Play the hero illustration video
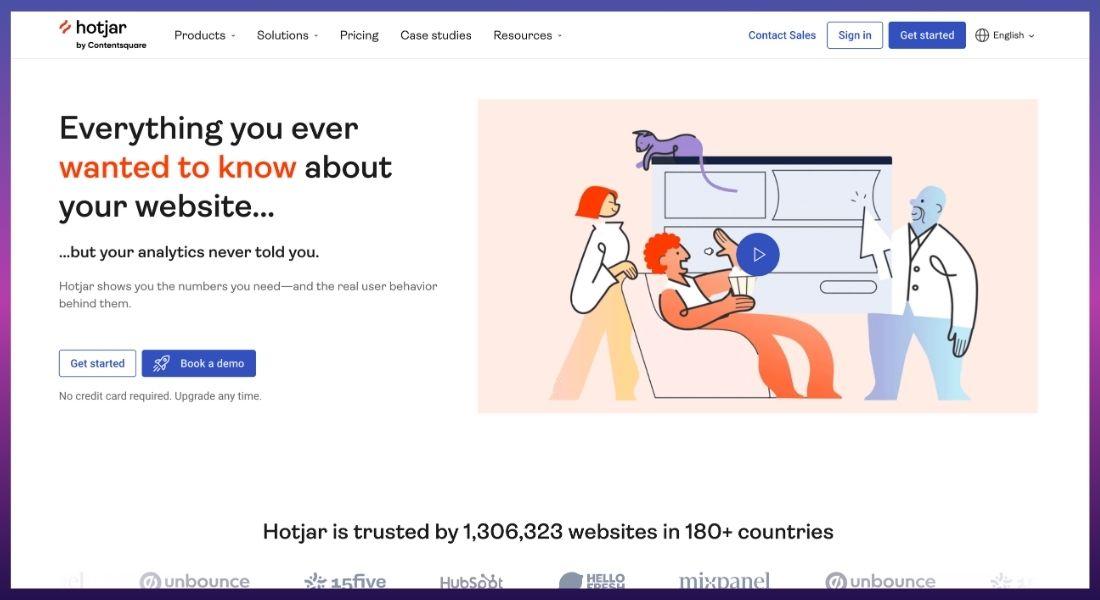Image resolution: width=1100 pixels, height=600 pixels. (758, 254)
